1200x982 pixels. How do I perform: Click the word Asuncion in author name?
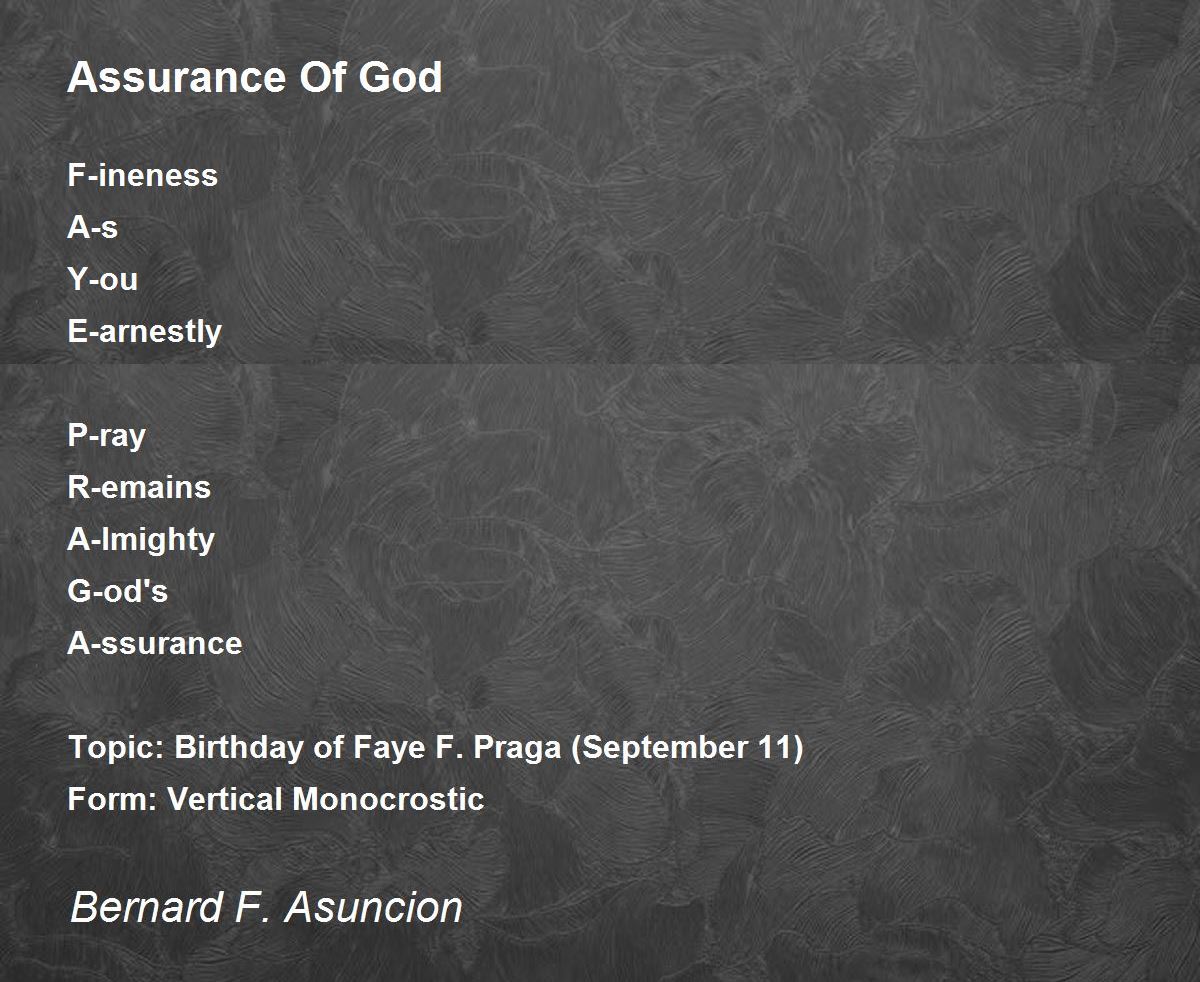coord(374,908)
